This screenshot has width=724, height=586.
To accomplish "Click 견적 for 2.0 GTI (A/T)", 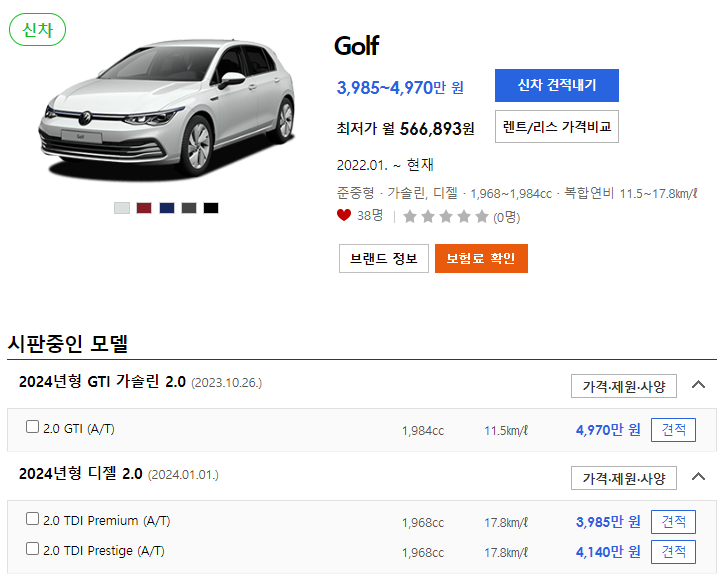I will pos(673,430).
